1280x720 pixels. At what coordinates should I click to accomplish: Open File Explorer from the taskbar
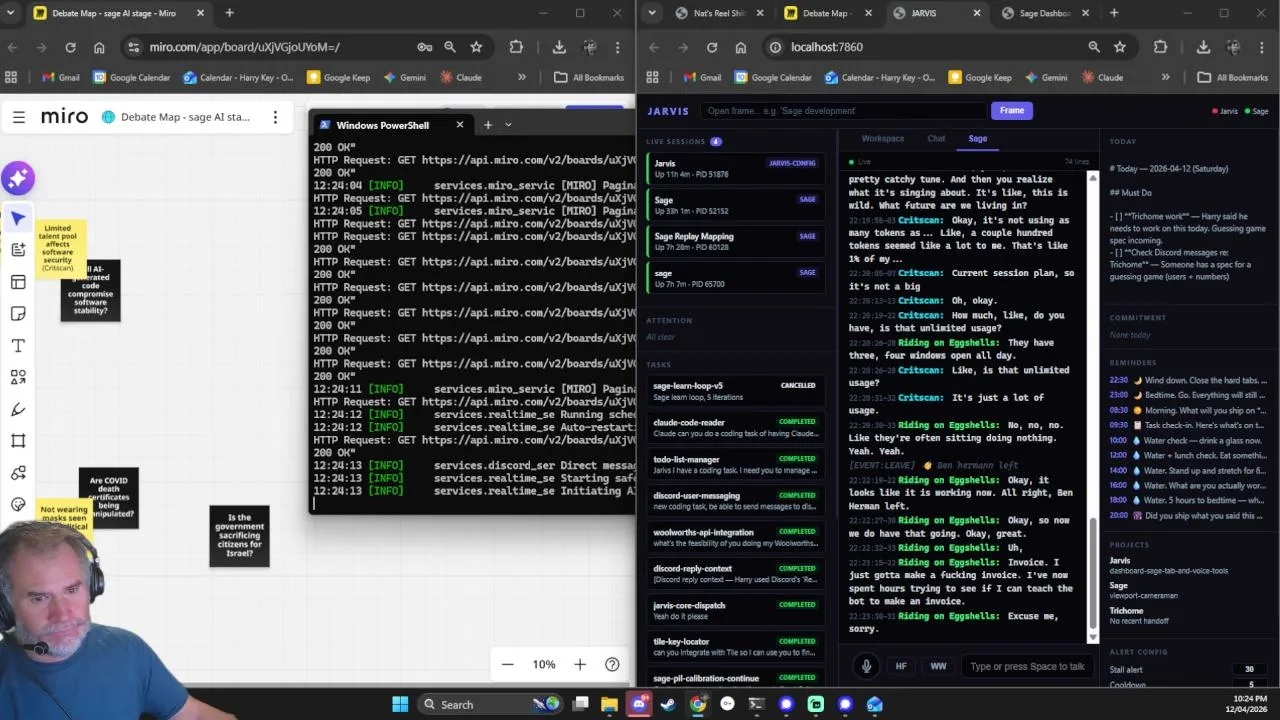click(609, 704)
